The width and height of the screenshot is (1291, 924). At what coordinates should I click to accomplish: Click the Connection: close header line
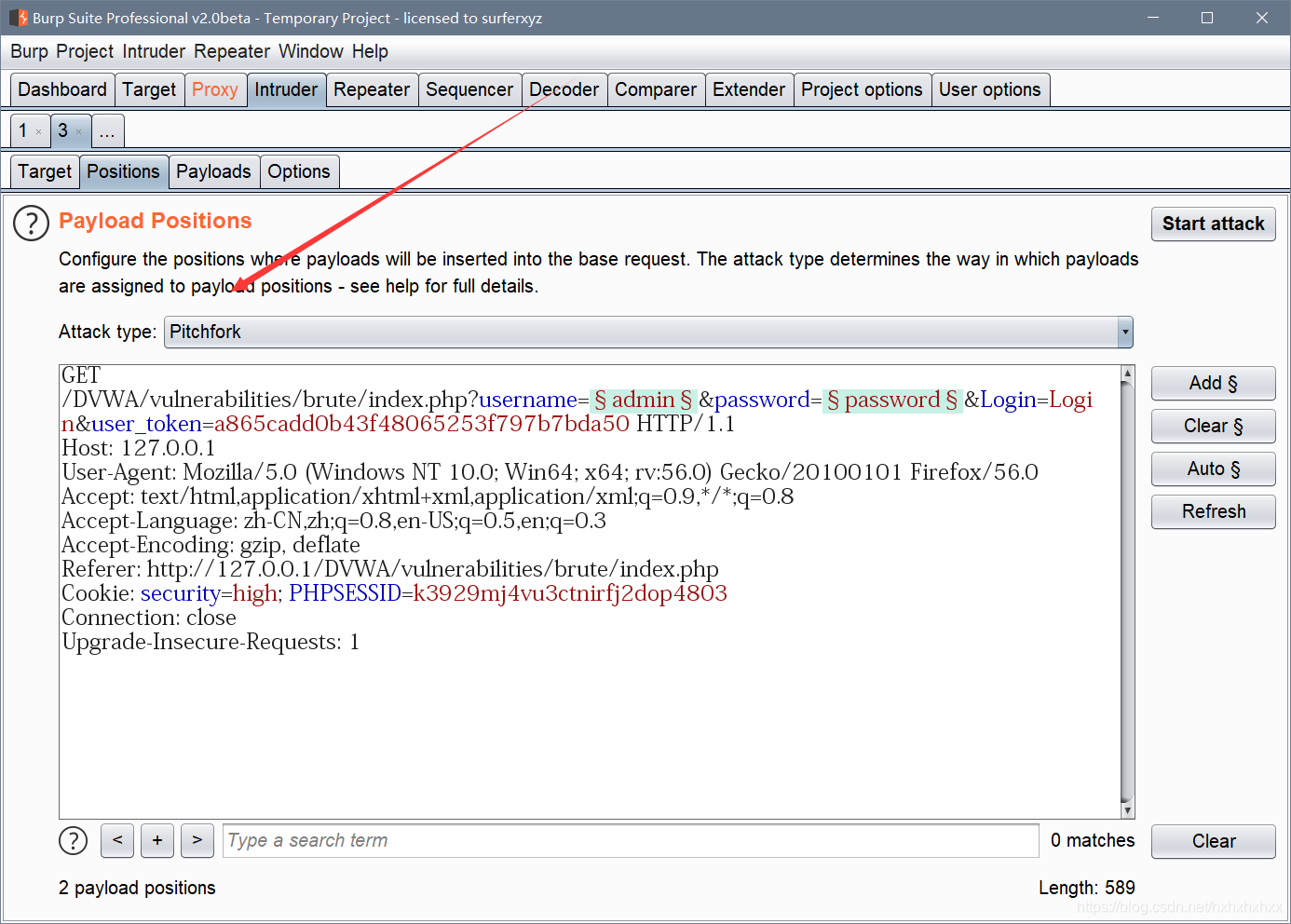click(x=149, y=618)
